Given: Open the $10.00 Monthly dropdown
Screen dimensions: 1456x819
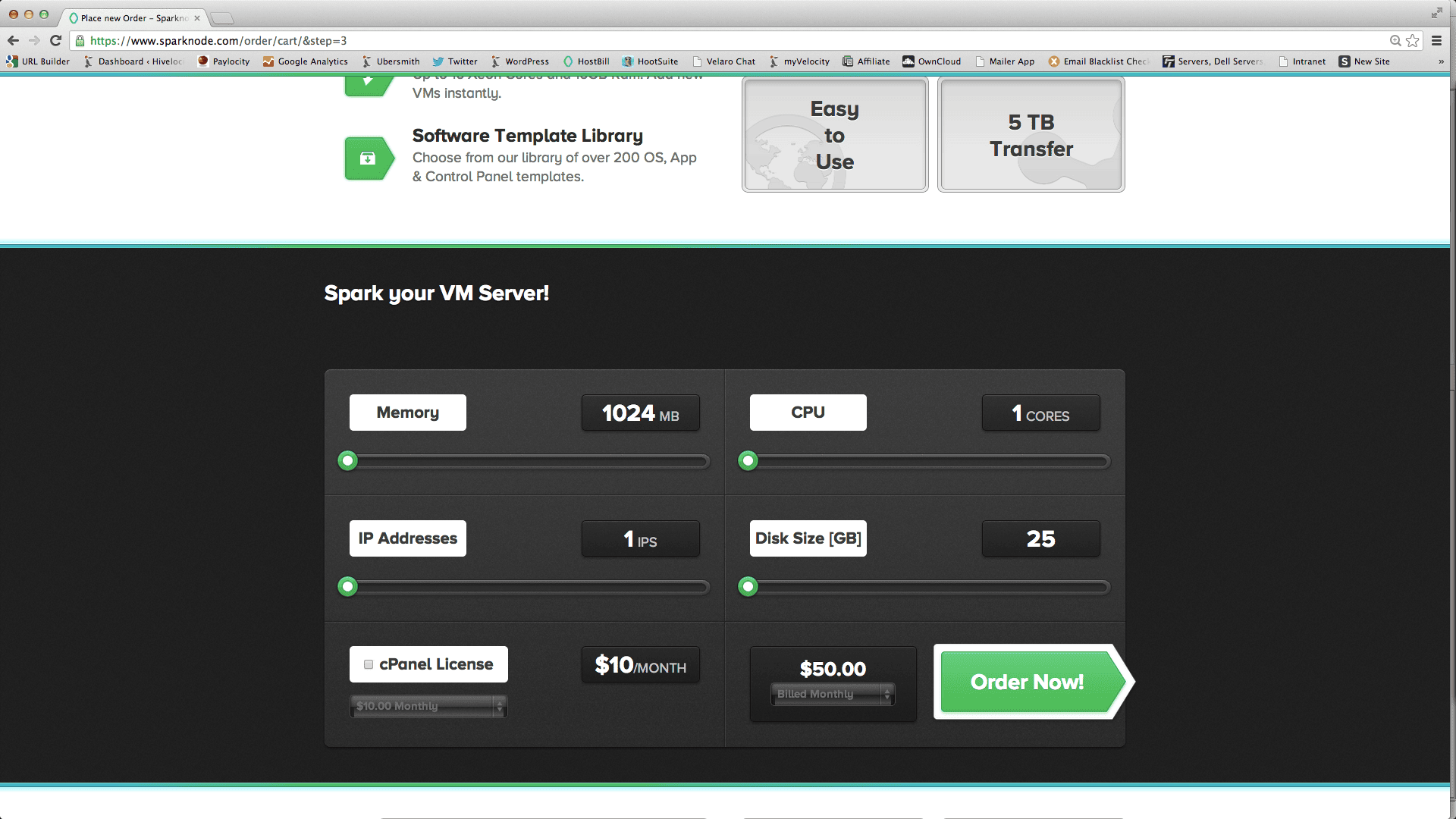Looking at the screenshot, I should [428, 706].
